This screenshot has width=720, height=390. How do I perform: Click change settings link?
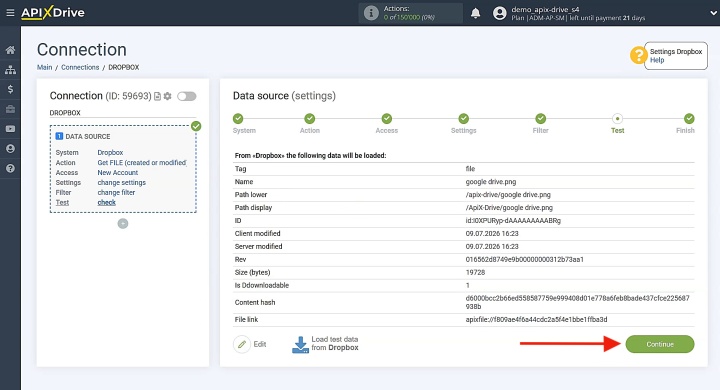tap(122, 182)
